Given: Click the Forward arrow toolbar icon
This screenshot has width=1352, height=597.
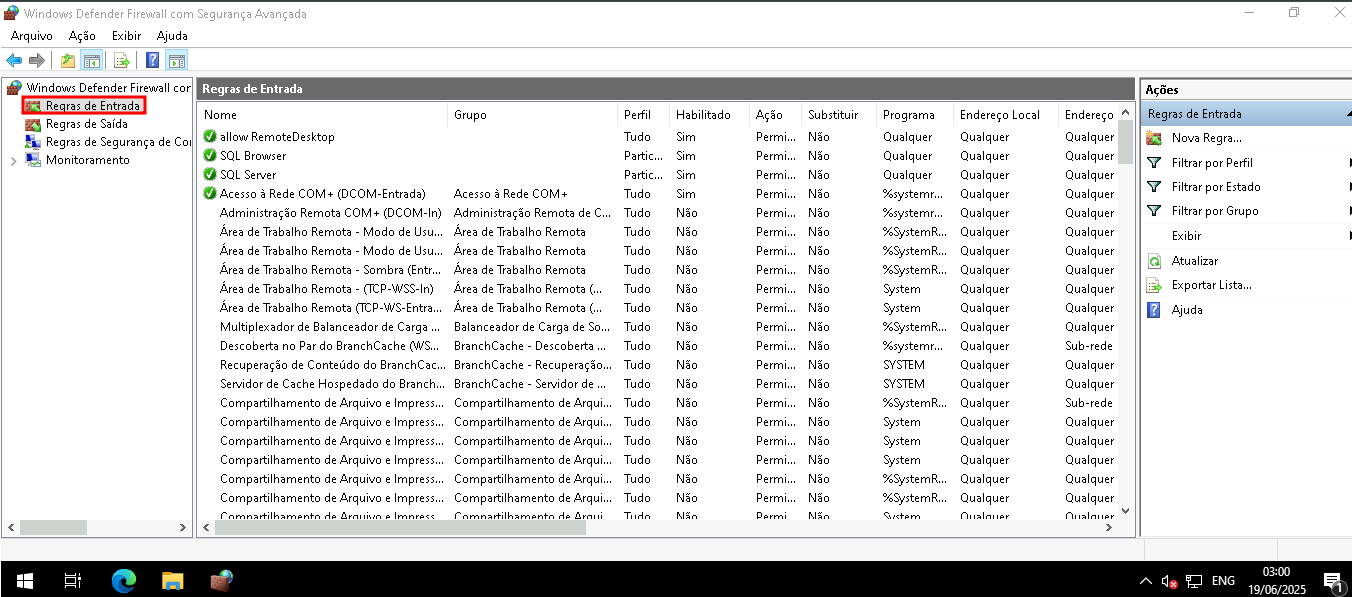Looking at the screenshot, I should (37, 60).
